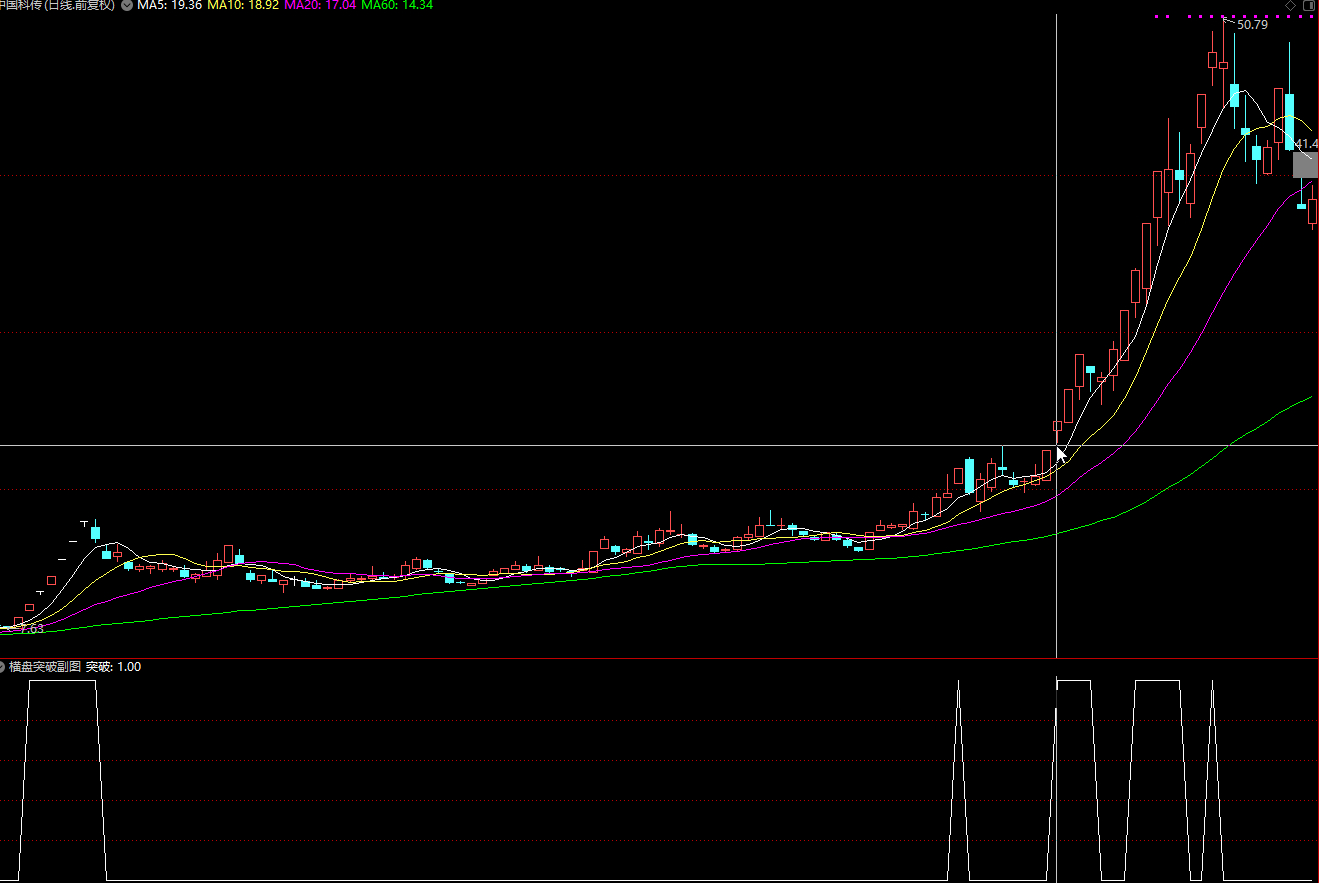This screenshot has height=883, width=1319.
Task: Click the diamond icon at top right
Action: (x=1291, y=5)
